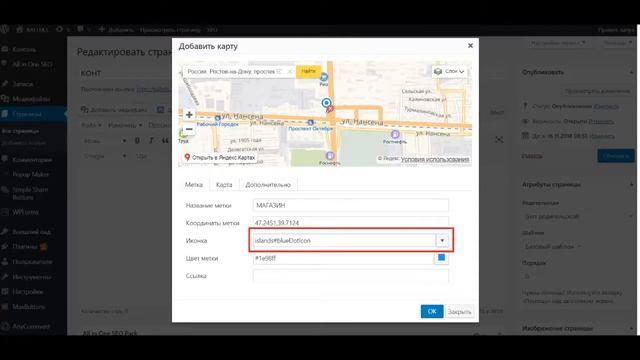Open Медиафайлы sidebar menu
Viewport: 640px width, 360px height.
(x=31, y=99)
